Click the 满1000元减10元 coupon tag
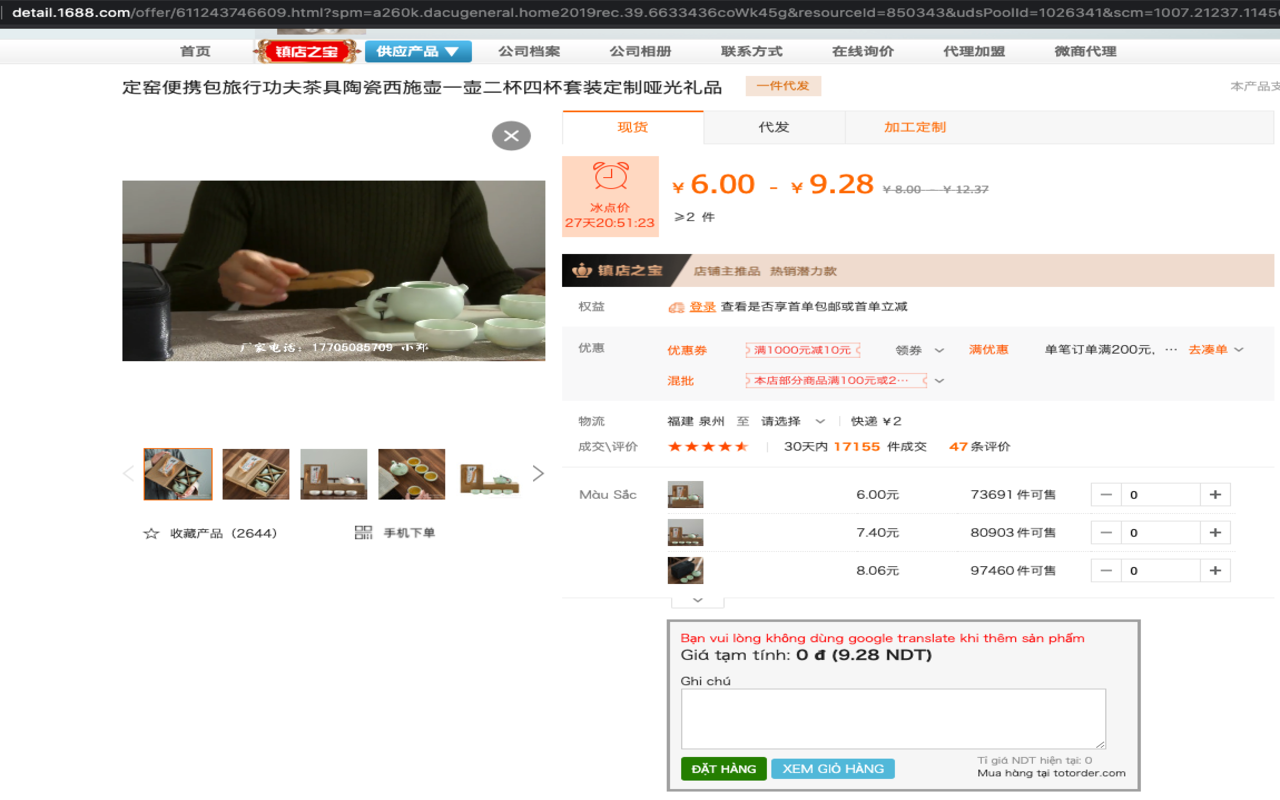 click(803, 350)
